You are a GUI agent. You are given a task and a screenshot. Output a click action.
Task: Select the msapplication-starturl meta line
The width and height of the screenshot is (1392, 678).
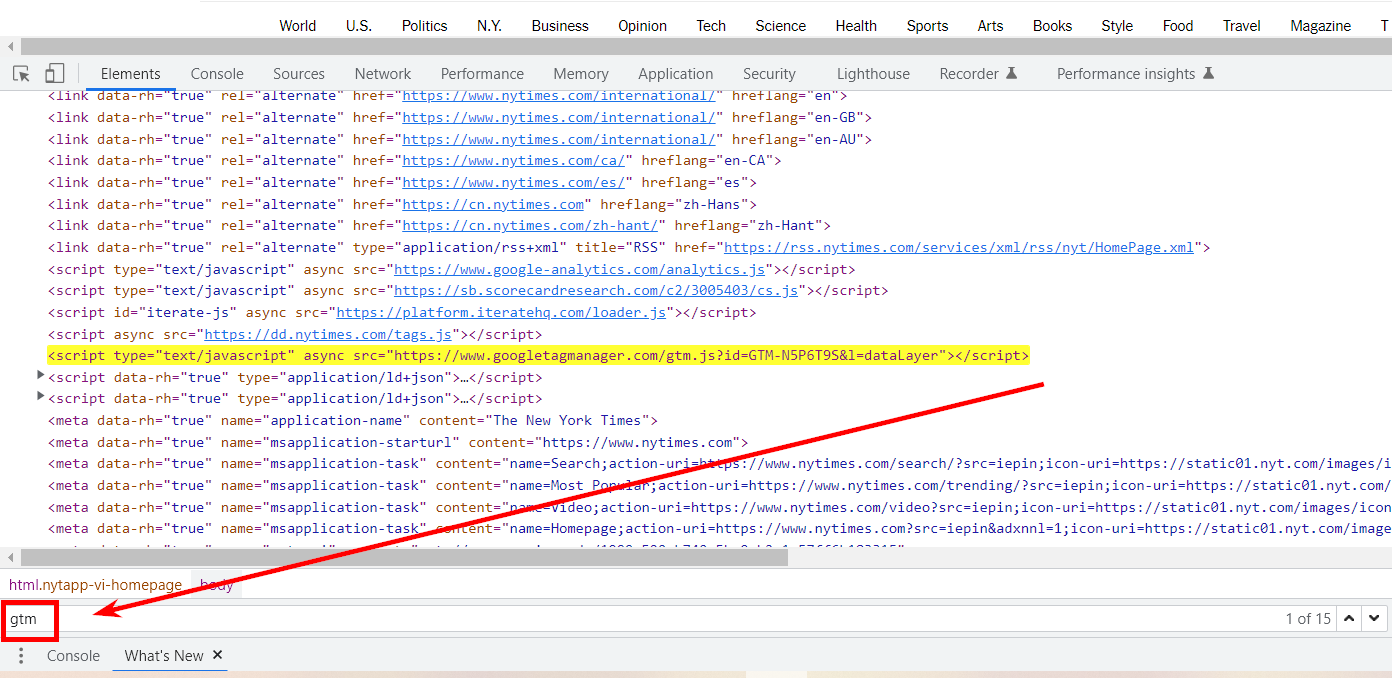pos(398,443)
